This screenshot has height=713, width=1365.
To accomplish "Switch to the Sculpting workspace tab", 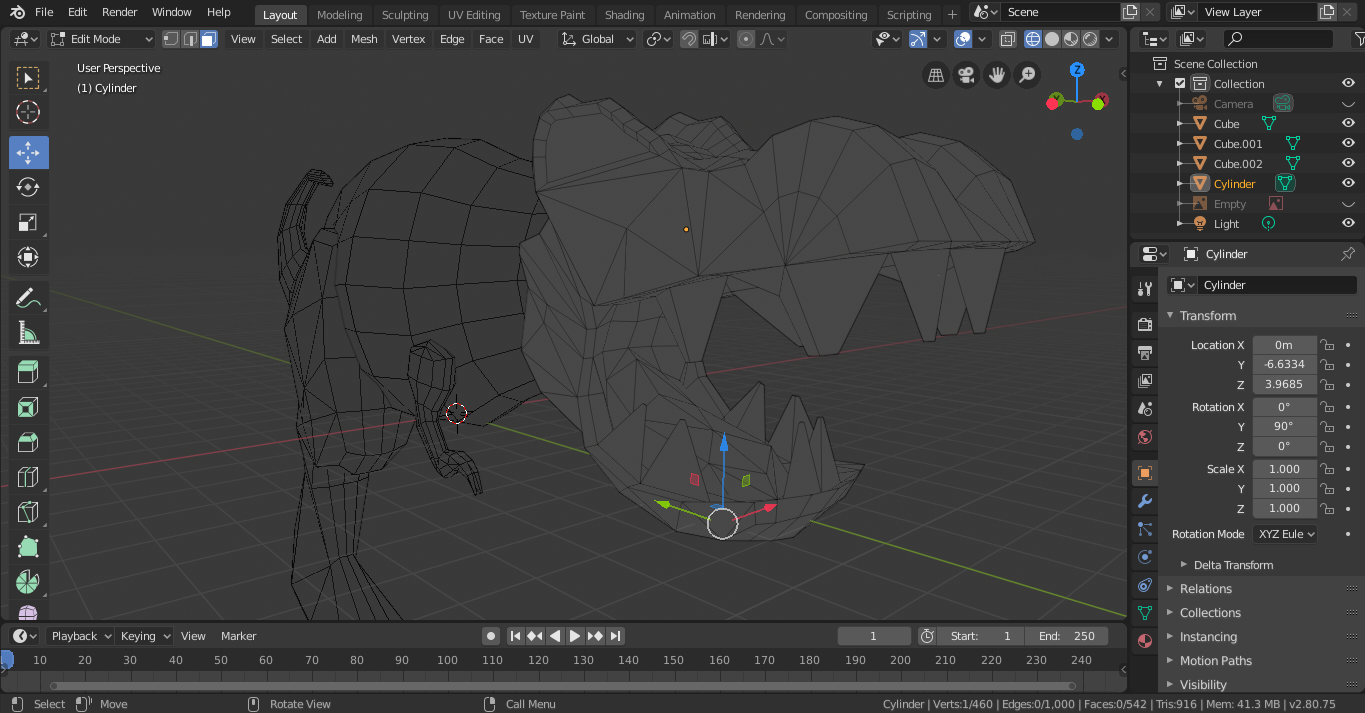I will [x=404, y=15].
